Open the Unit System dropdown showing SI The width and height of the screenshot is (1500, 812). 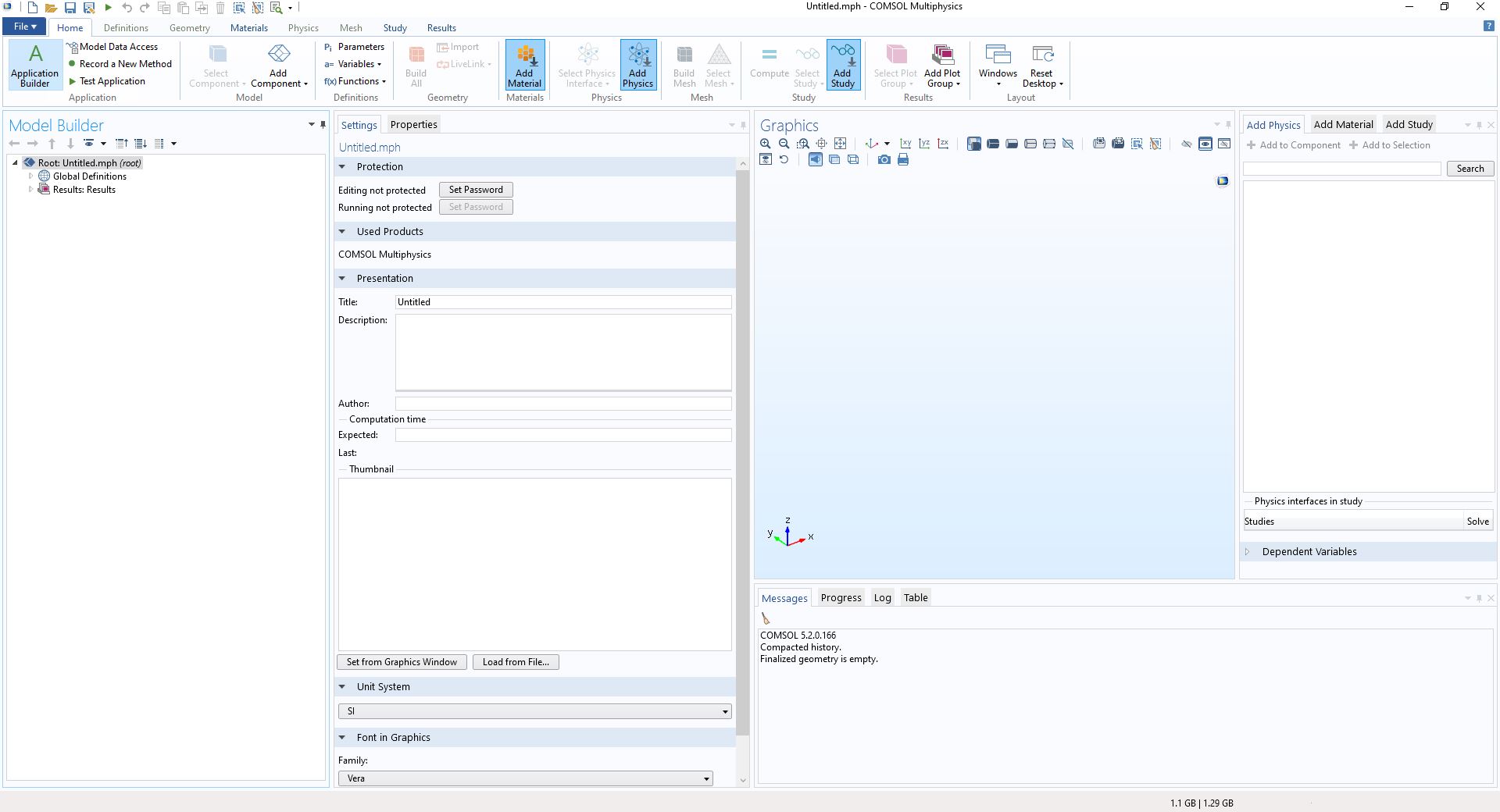tap(534, 711)
